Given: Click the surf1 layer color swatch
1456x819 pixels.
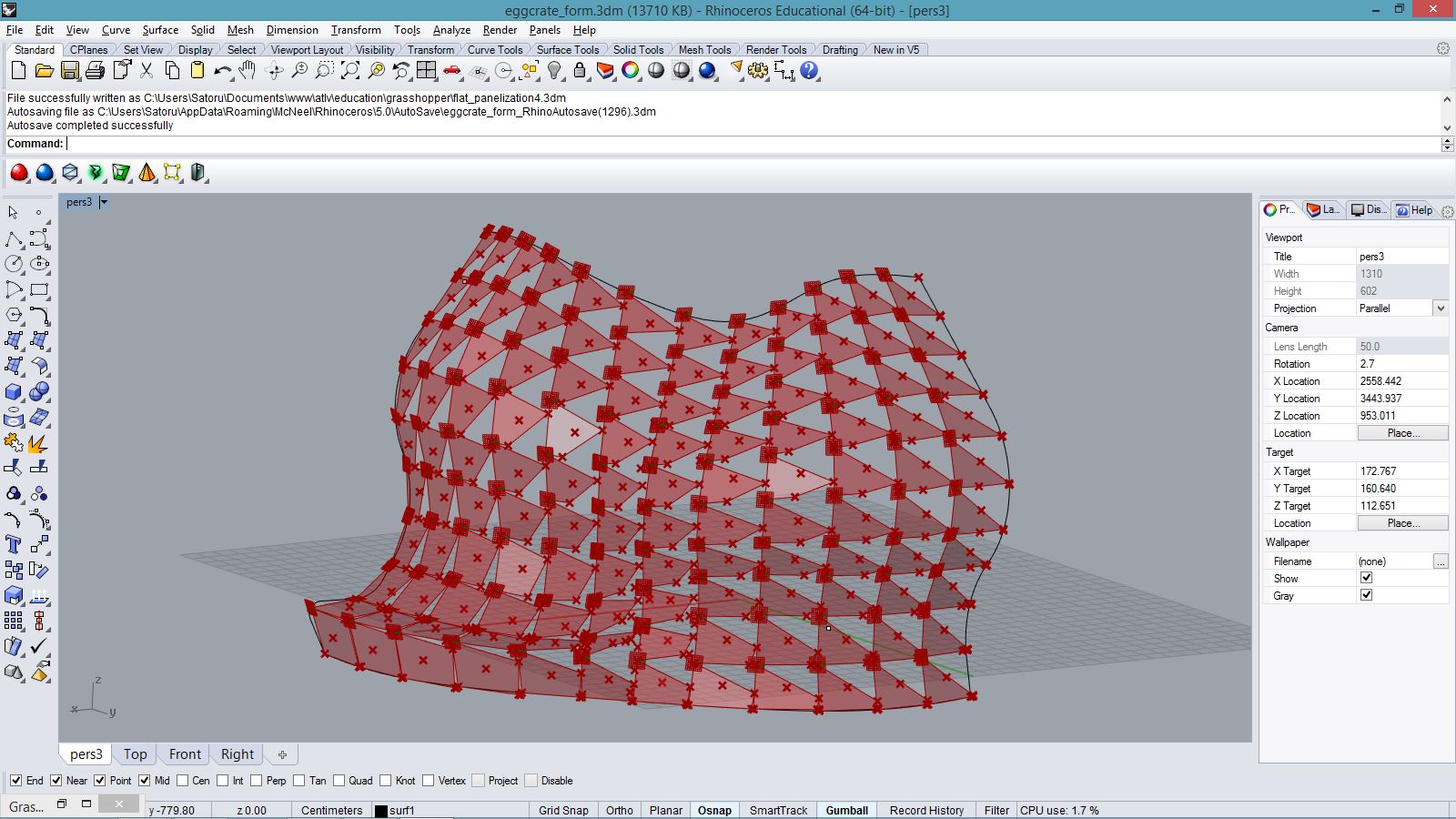Looking at the screenshot, I should coord(381,811).
